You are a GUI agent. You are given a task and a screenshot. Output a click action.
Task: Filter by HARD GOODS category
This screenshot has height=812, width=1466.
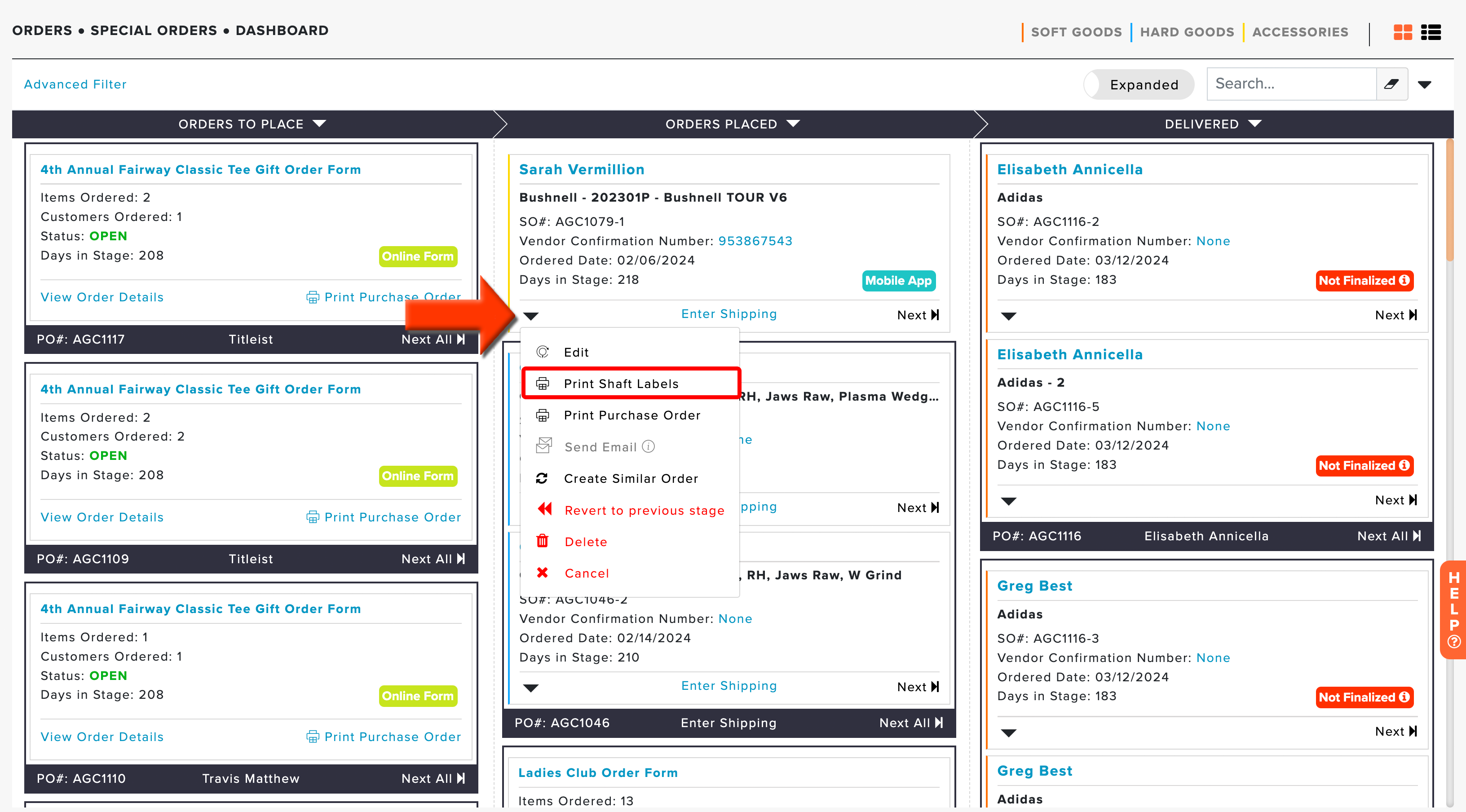coord(1187,32)
